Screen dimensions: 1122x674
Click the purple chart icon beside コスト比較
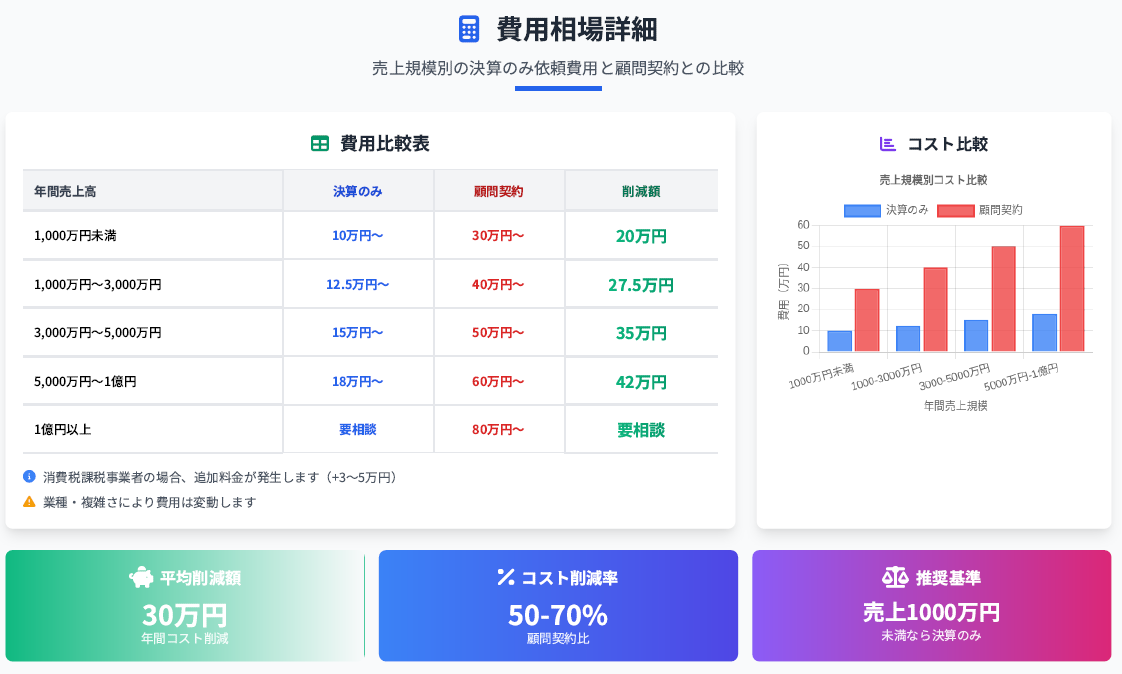coord(887,144)
